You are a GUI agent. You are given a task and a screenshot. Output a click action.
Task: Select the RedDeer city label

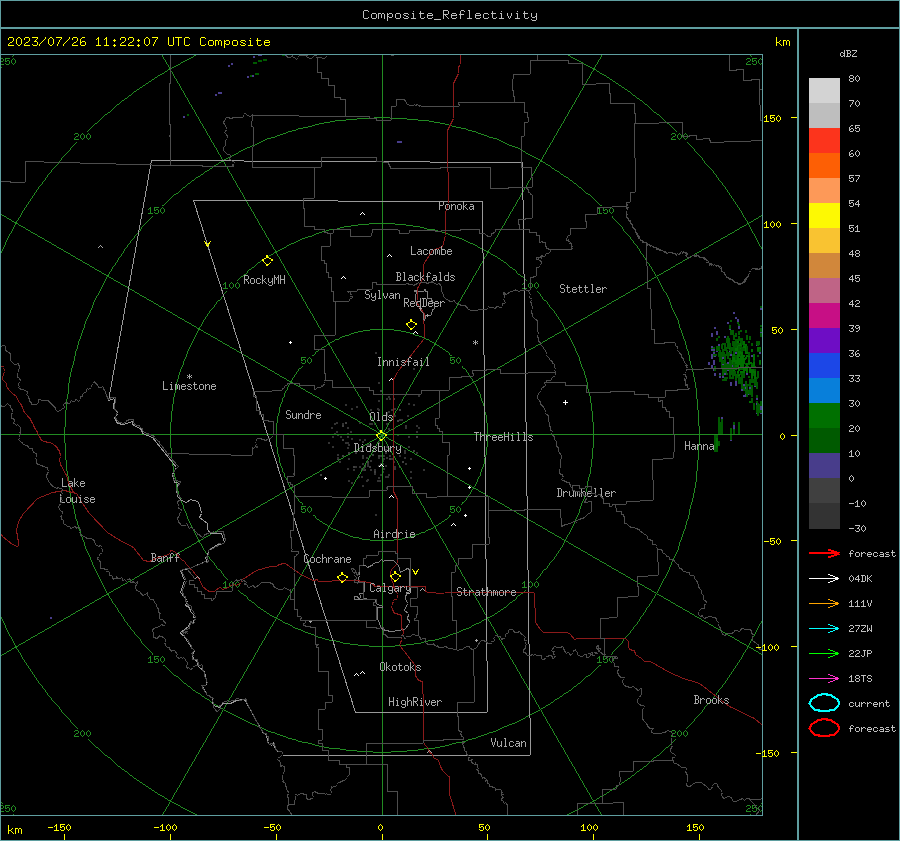click(424, 303)
